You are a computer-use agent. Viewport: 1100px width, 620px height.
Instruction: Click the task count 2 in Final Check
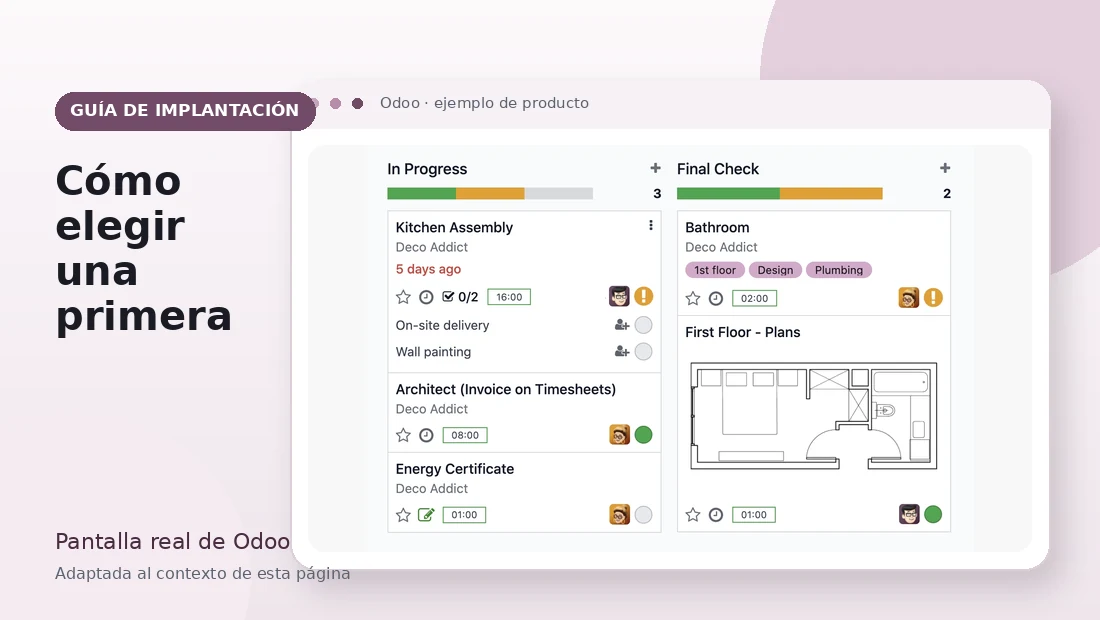pyautogui.click(x=947, y=194)
